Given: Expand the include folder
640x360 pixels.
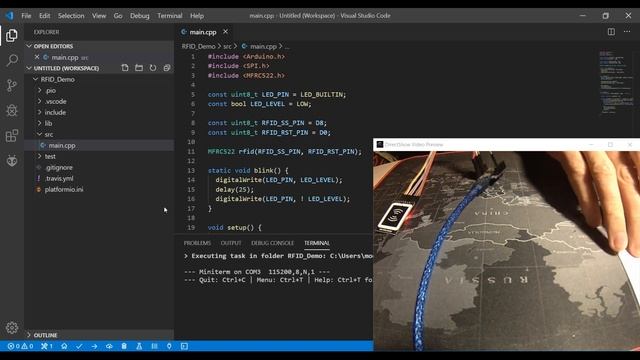Looking at the screenshot, I should tap(99, 112).
